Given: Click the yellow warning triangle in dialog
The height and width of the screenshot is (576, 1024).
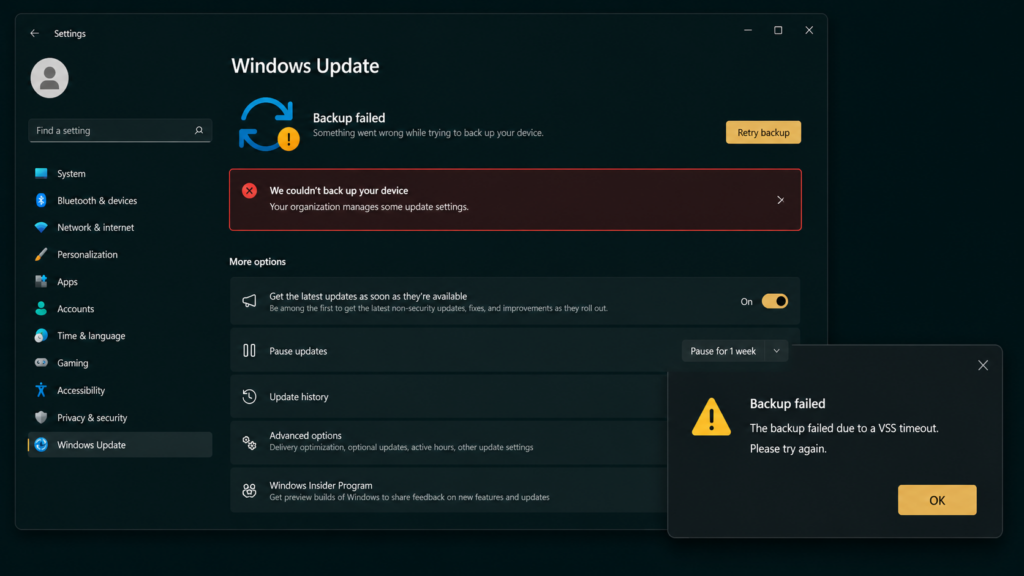Looking at the screenshot, I should [711, 417].
